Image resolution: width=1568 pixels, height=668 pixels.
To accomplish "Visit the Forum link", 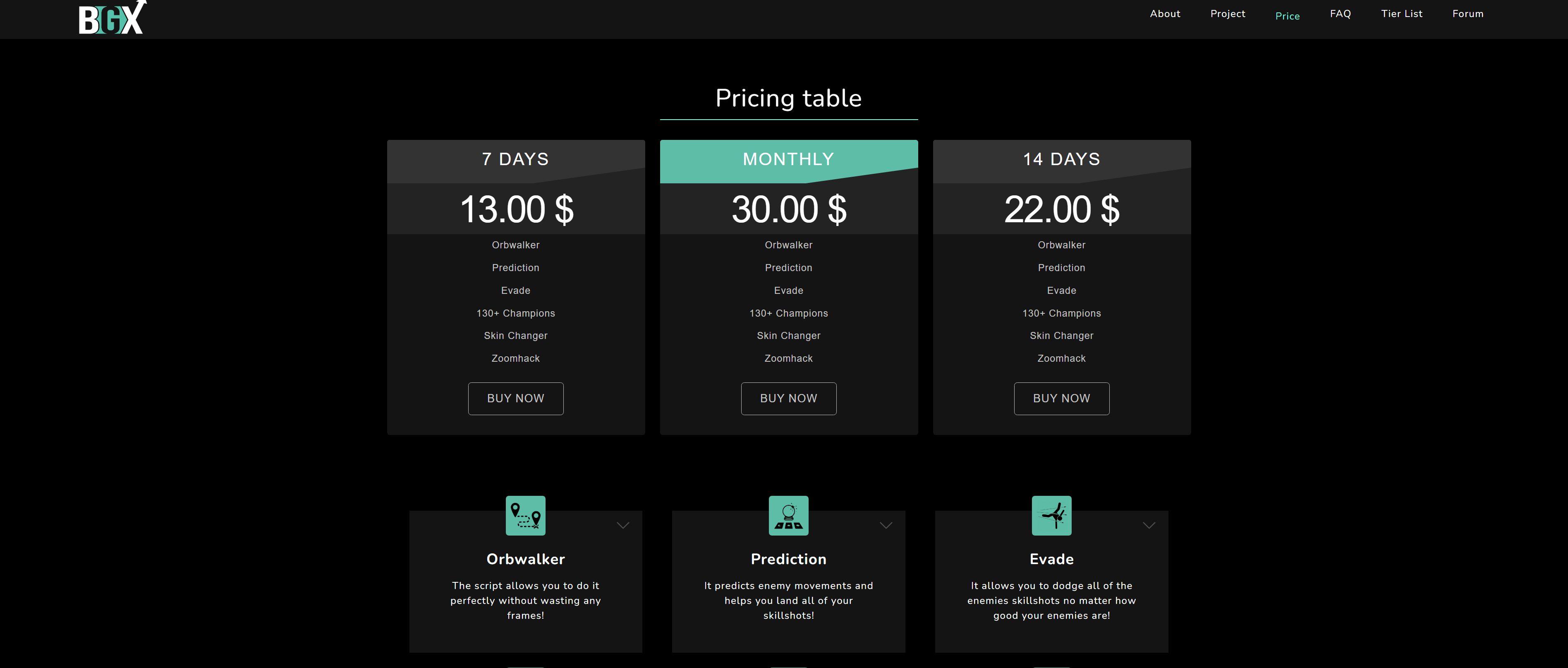I will [1467, 14].
